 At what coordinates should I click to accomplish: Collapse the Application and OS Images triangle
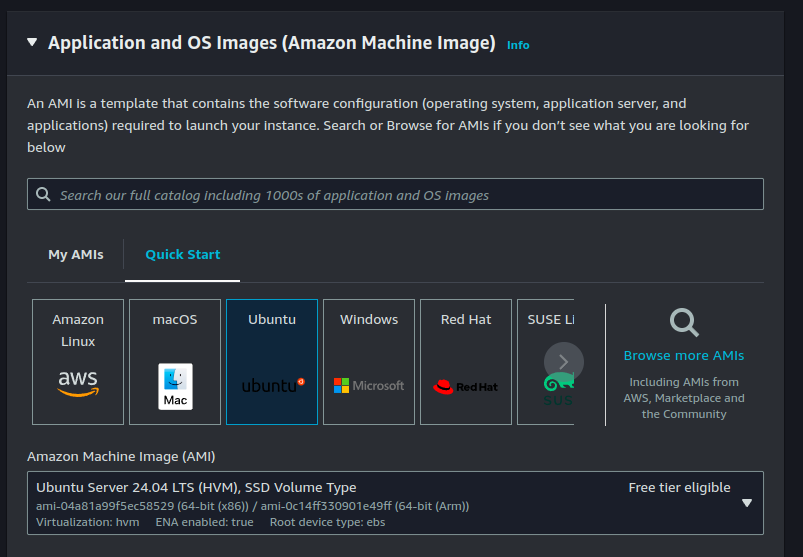tap(32, 43)
